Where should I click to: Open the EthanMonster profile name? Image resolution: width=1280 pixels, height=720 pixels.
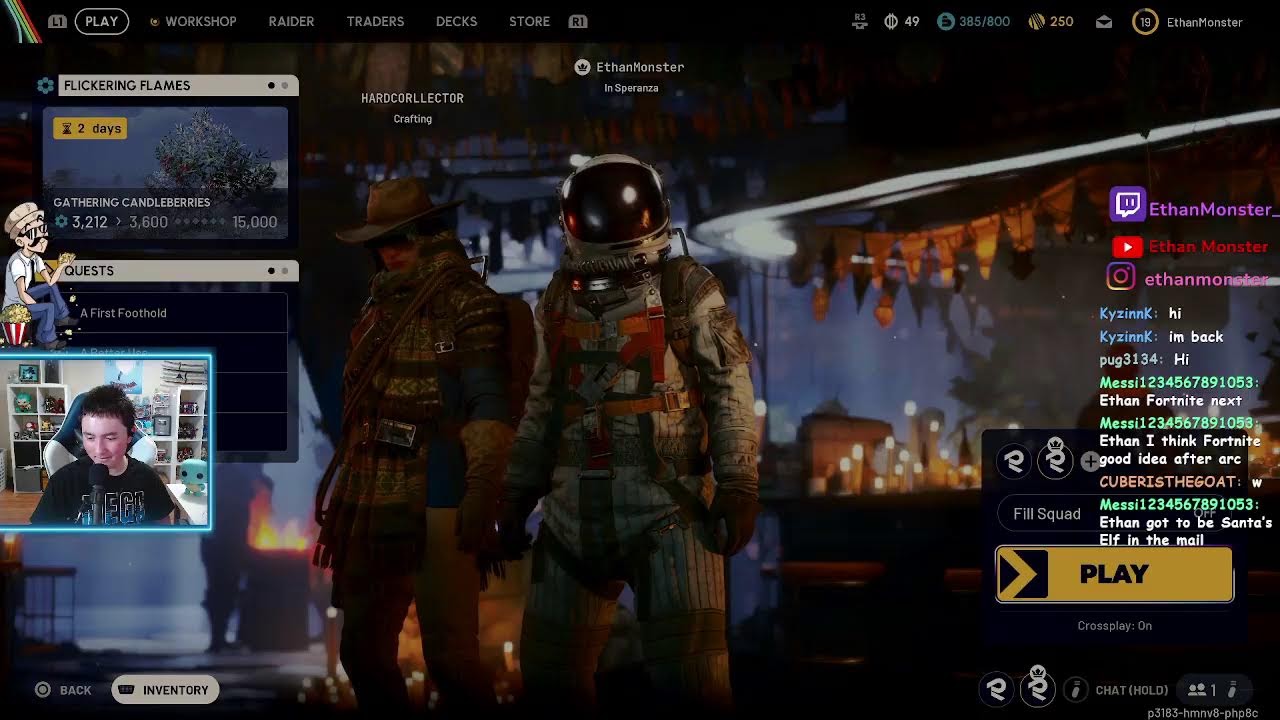pos(1204,22)
